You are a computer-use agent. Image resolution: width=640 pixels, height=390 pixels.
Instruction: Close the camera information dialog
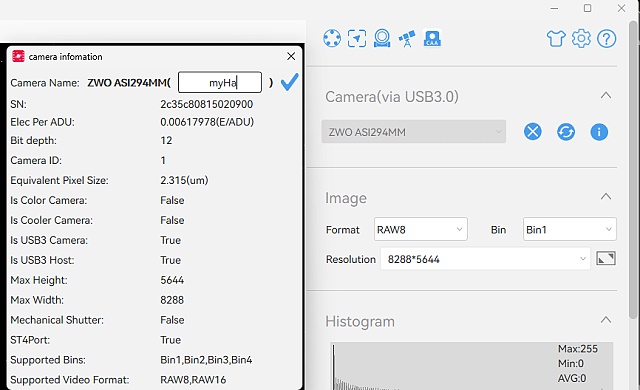point(291,56)
